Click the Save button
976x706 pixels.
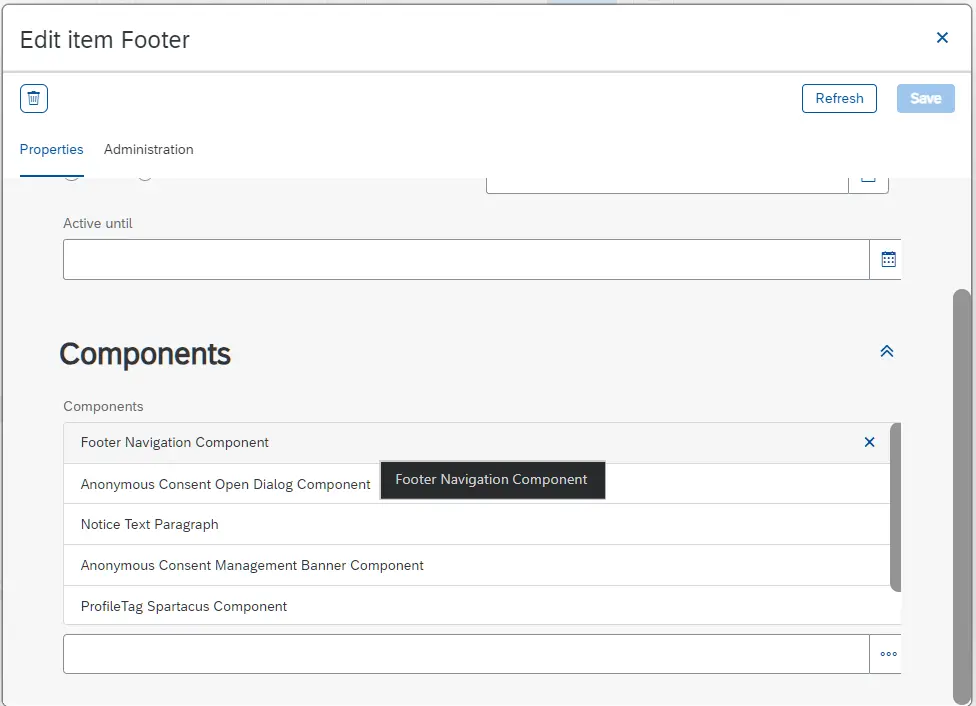point(925,98)
